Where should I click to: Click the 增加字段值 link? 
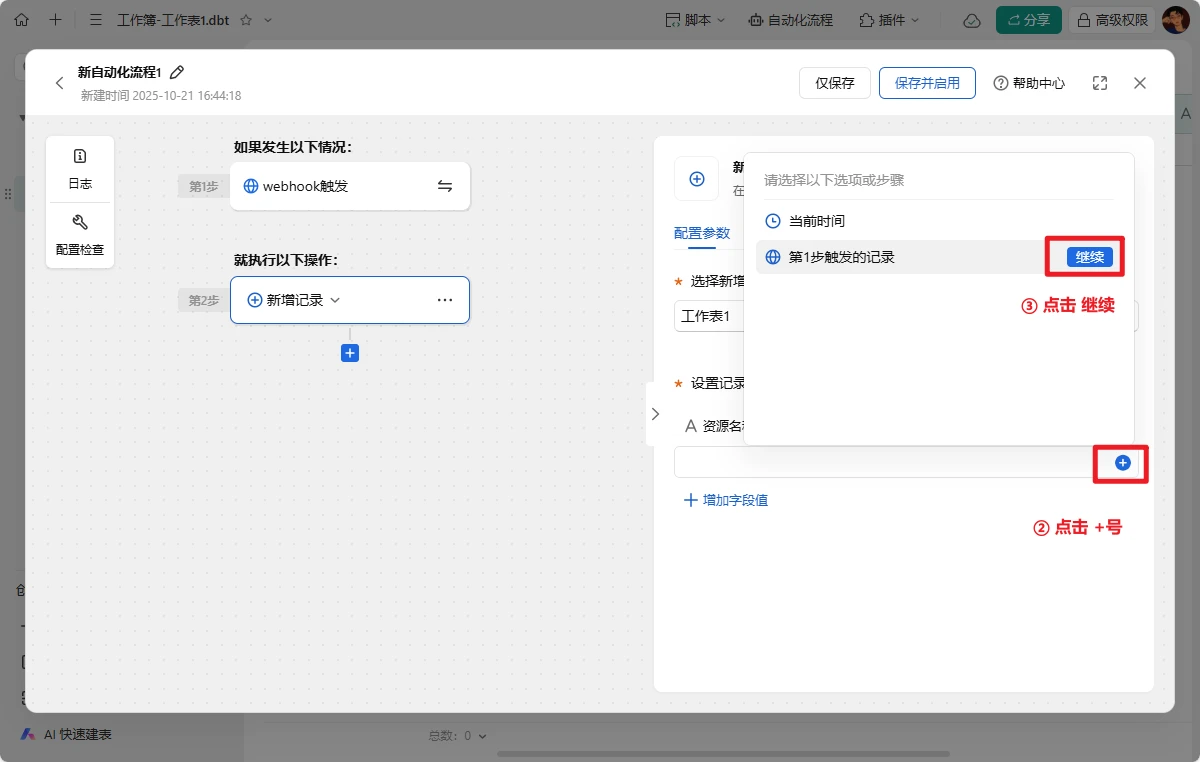click(x=726, y=500)
